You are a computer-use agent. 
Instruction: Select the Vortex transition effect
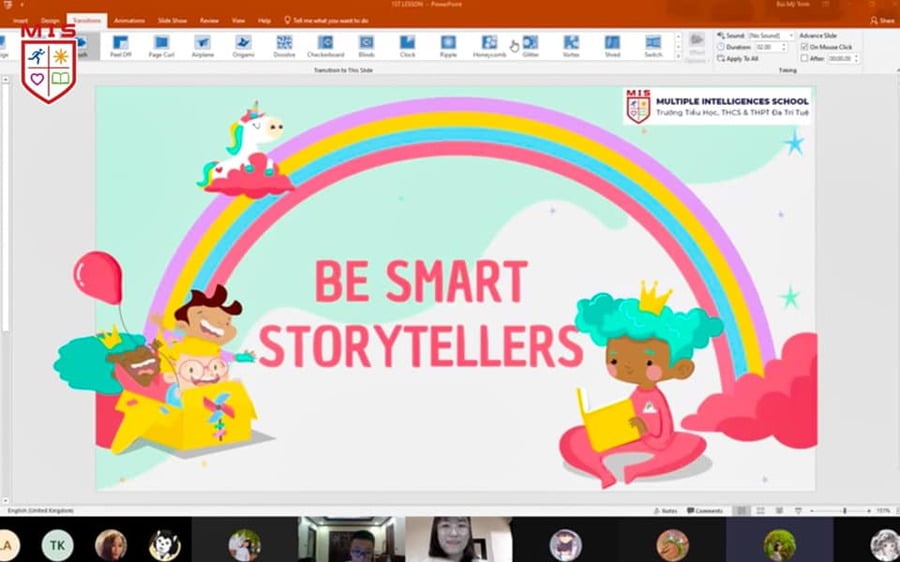(571, 45)
